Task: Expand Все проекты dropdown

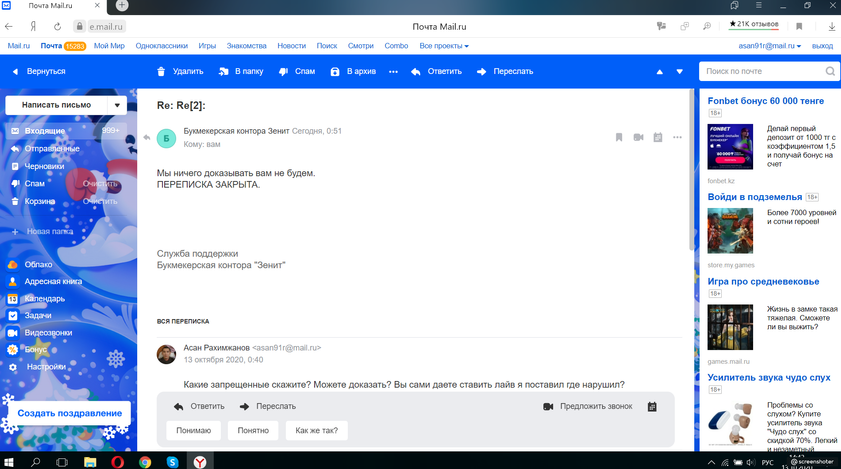Action: tap(444, 46)
